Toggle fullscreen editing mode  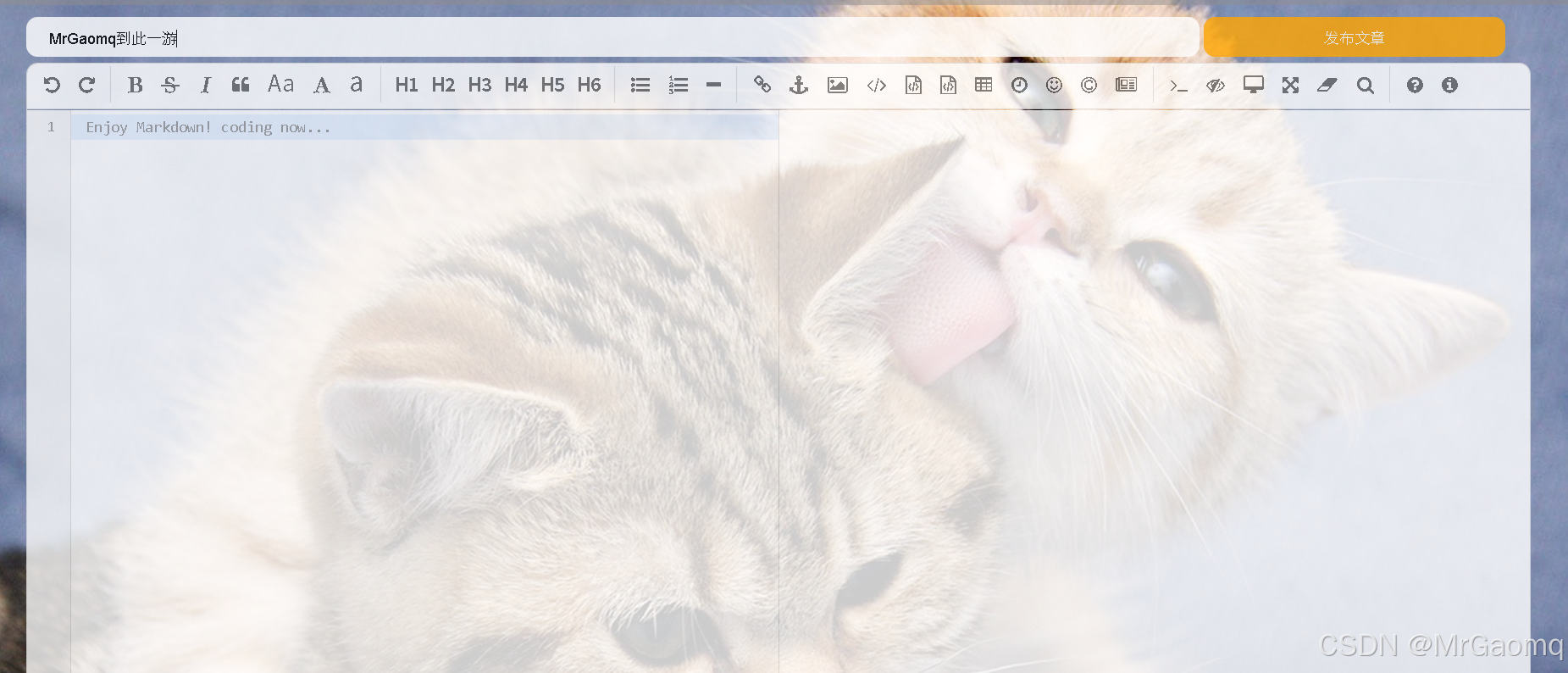pyautogui.click(x=1290, y=85)
